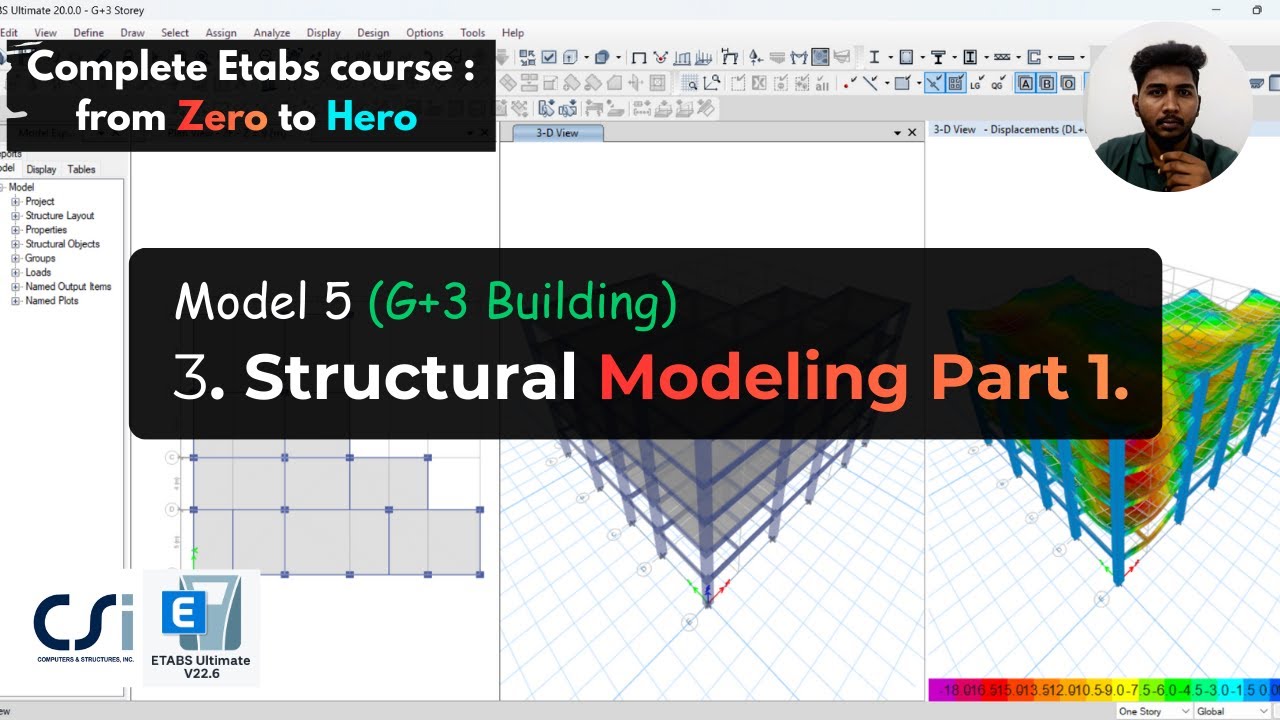Open the steel frame design dropdown arrow
Image resolution: width=1280 pixels, height=720 pixels.
(x=891, y=58)
